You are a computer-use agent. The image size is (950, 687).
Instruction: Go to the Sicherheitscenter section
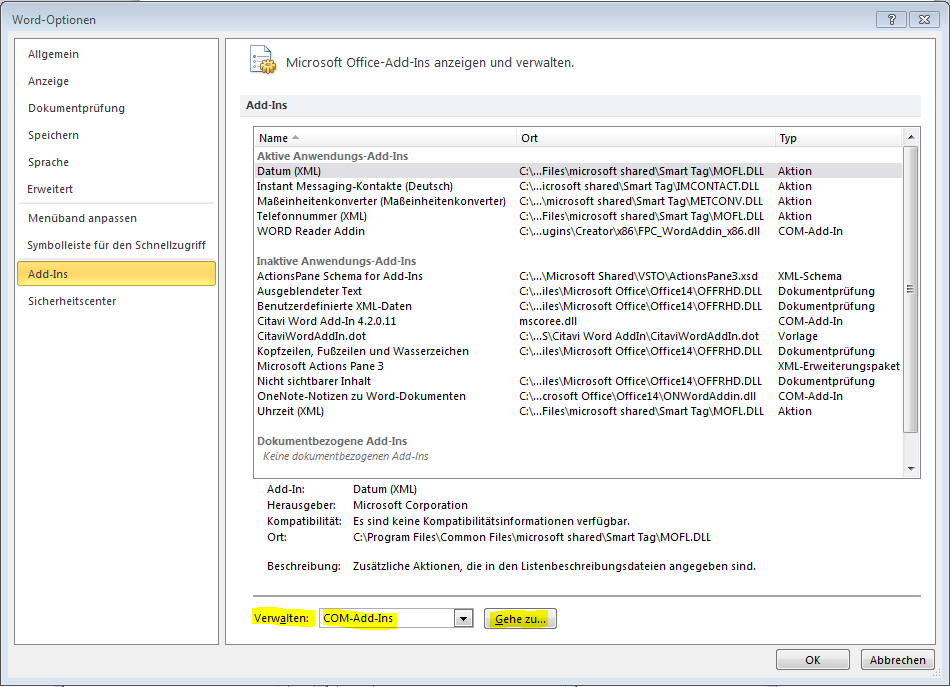tap(72, 301)
